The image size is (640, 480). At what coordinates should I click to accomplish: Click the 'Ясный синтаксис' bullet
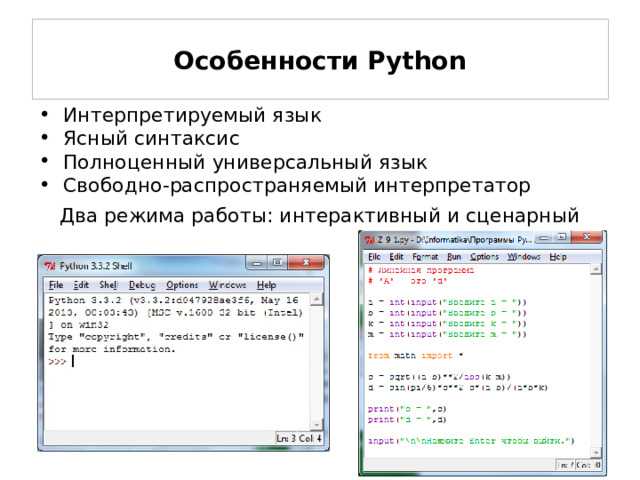coord(151,138)
